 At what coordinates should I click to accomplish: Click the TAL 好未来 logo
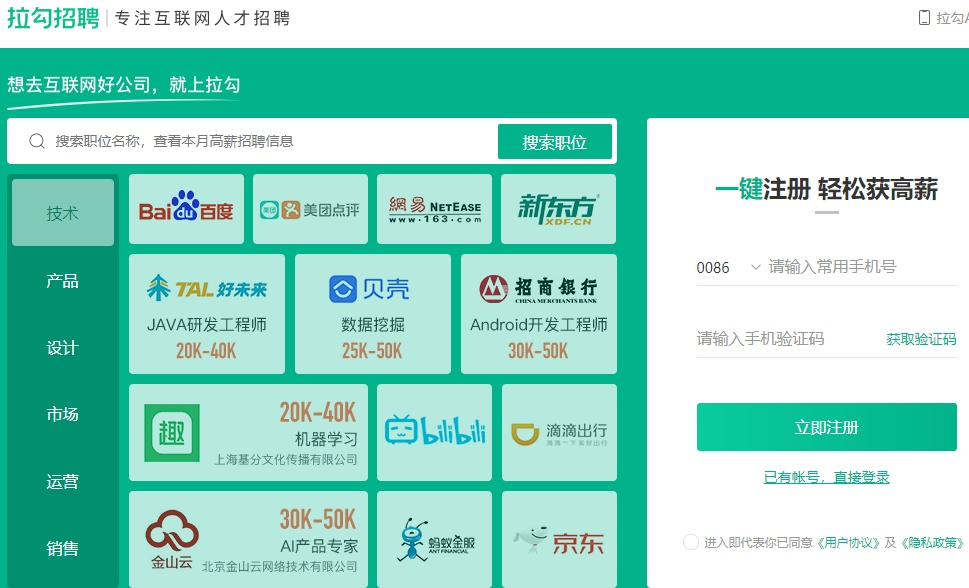pos(207,288)
